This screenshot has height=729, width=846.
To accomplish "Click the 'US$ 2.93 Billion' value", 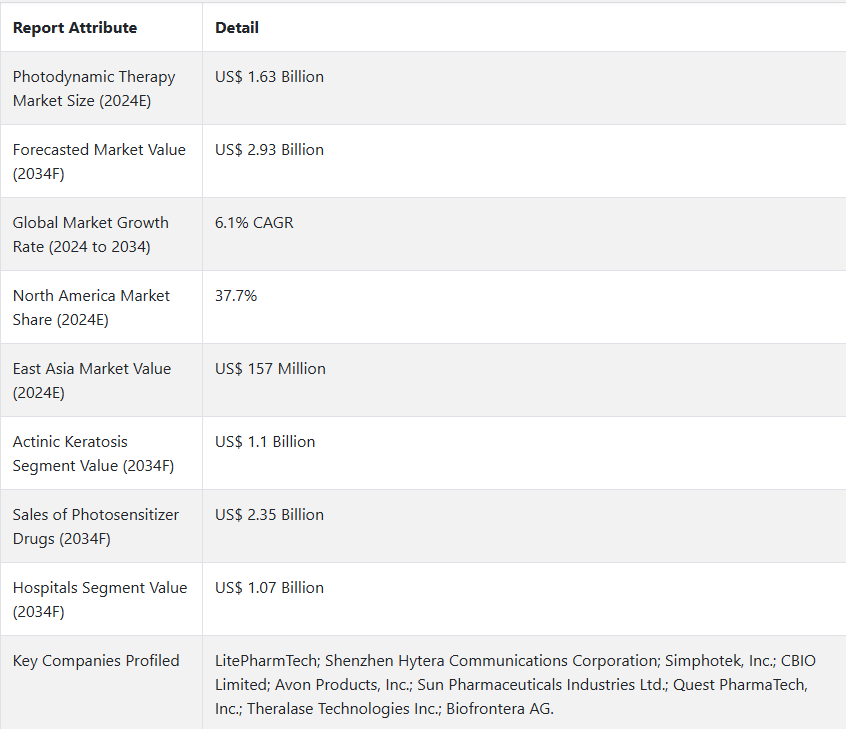I will point(269,149).
